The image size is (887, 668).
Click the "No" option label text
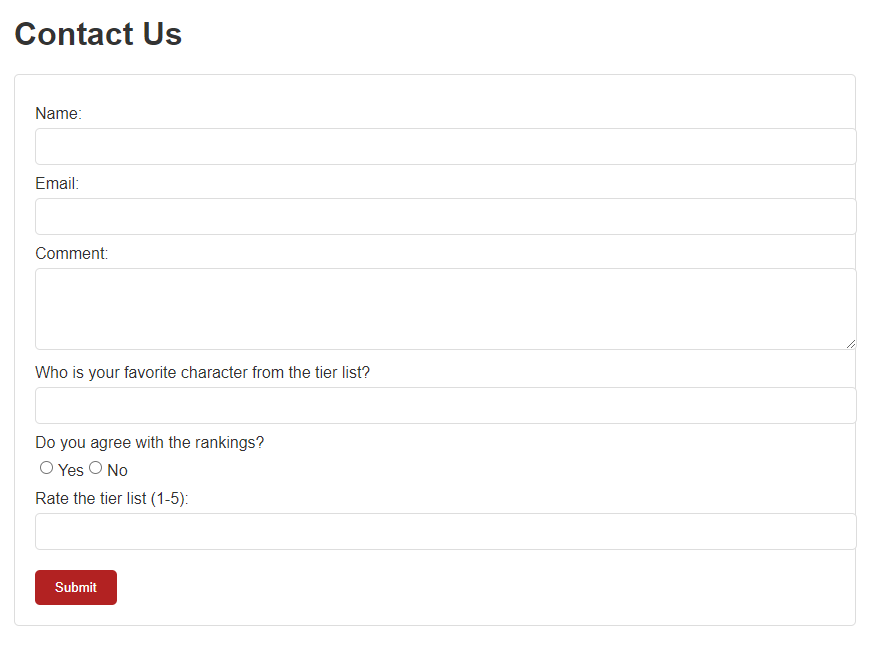117,470
